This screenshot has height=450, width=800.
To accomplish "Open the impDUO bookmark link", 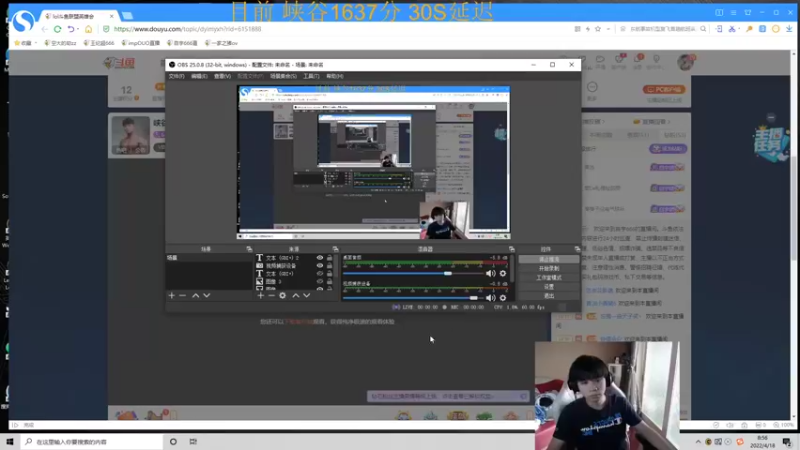I will tap(141, 43).
